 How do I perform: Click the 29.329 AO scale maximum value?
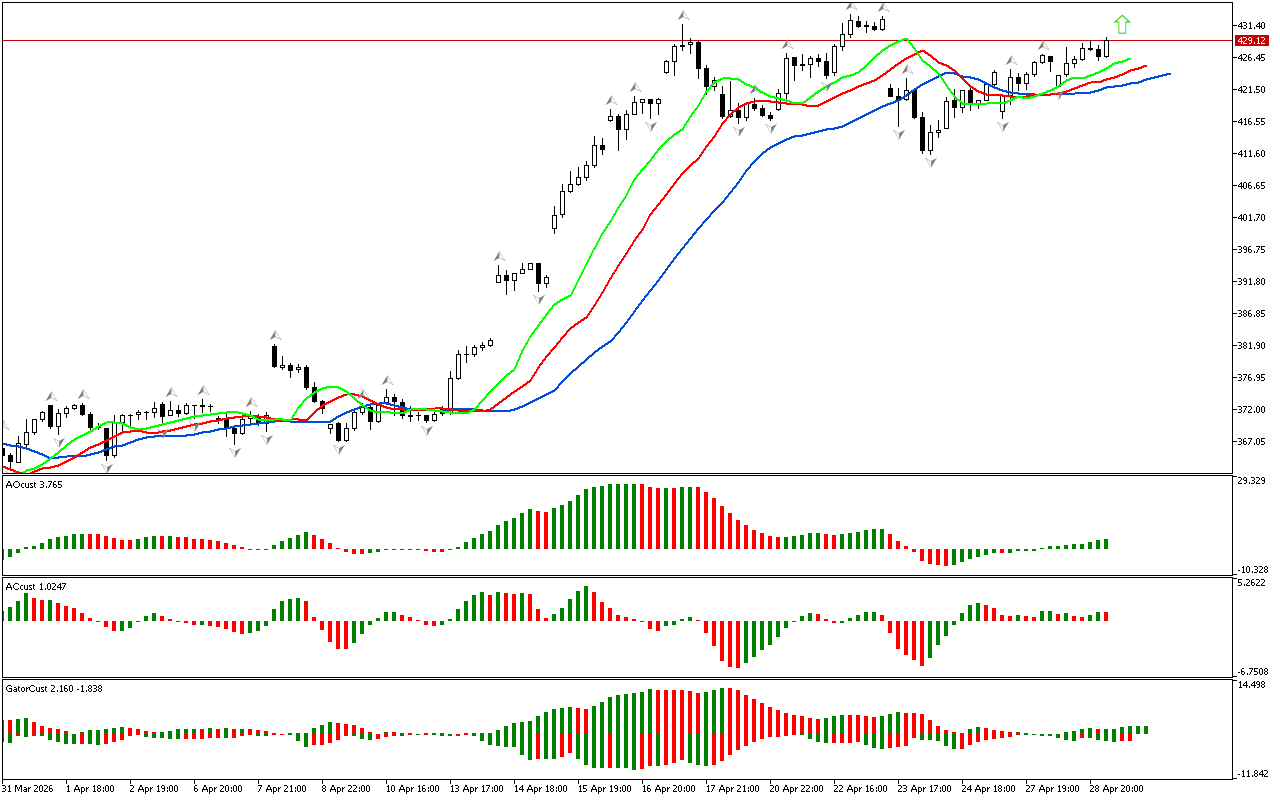coord(1252,482)
